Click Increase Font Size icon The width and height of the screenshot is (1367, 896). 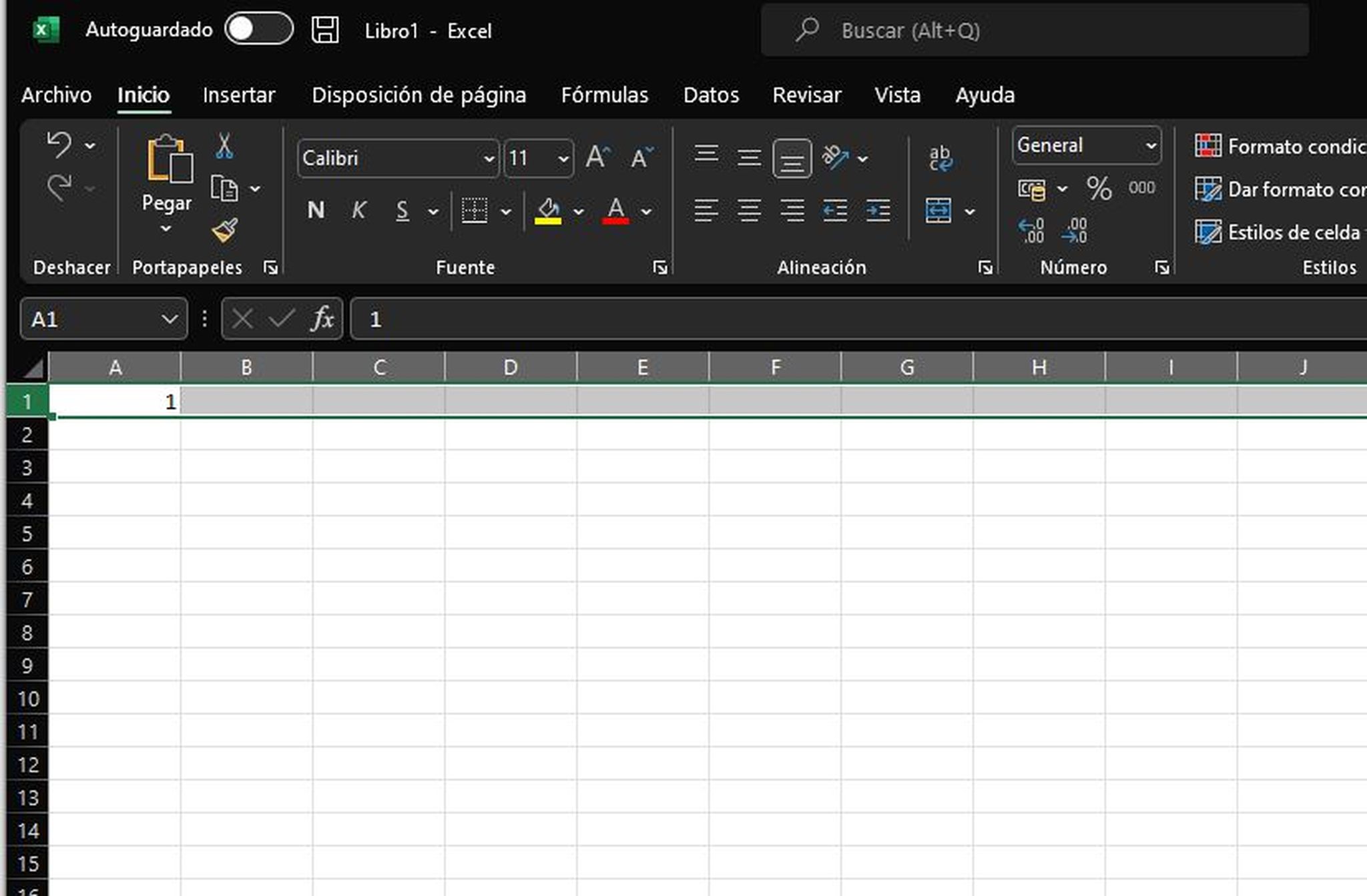pos(597,158)
